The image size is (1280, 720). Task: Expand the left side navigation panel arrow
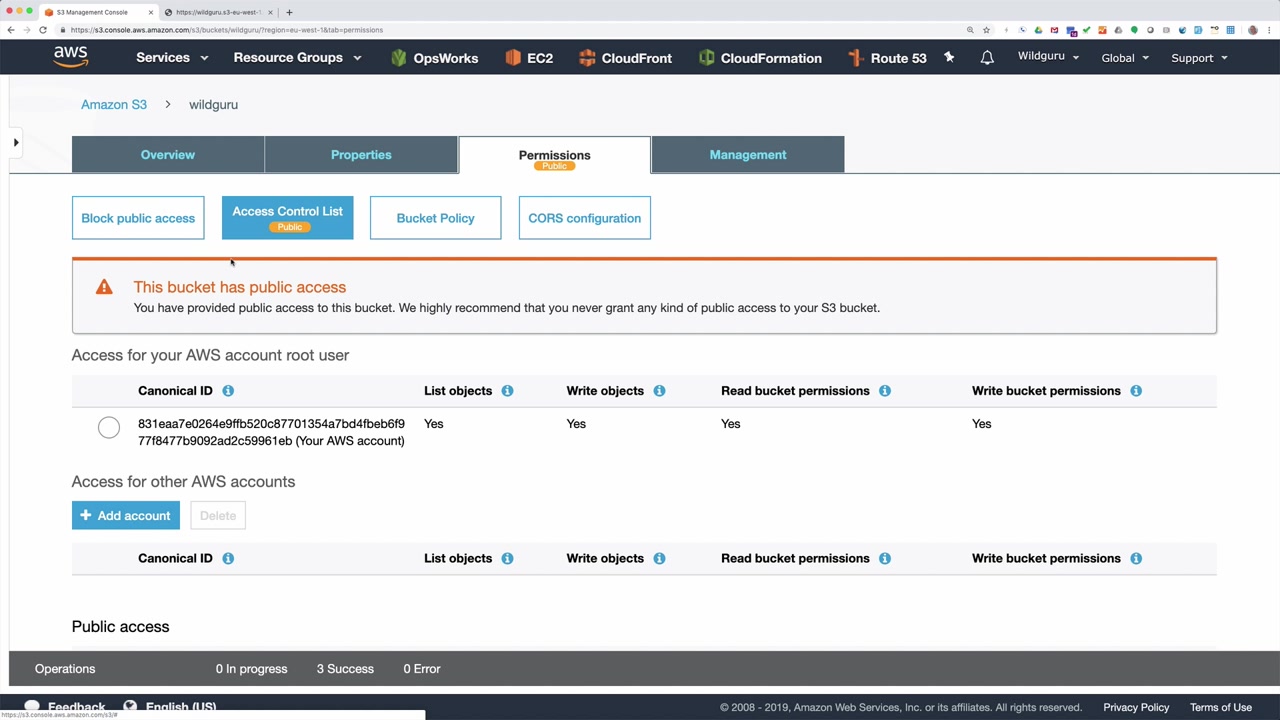(16, 143)
